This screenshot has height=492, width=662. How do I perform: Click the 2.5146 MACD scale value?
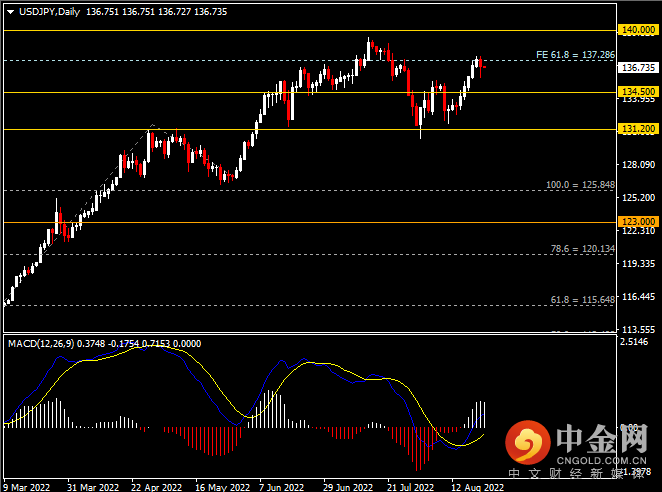point(637,342)
